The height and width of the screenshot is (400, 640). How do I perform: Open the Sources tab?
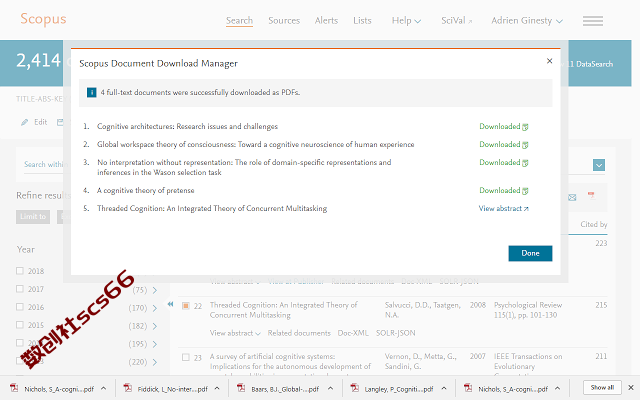(x=284, y=20)
